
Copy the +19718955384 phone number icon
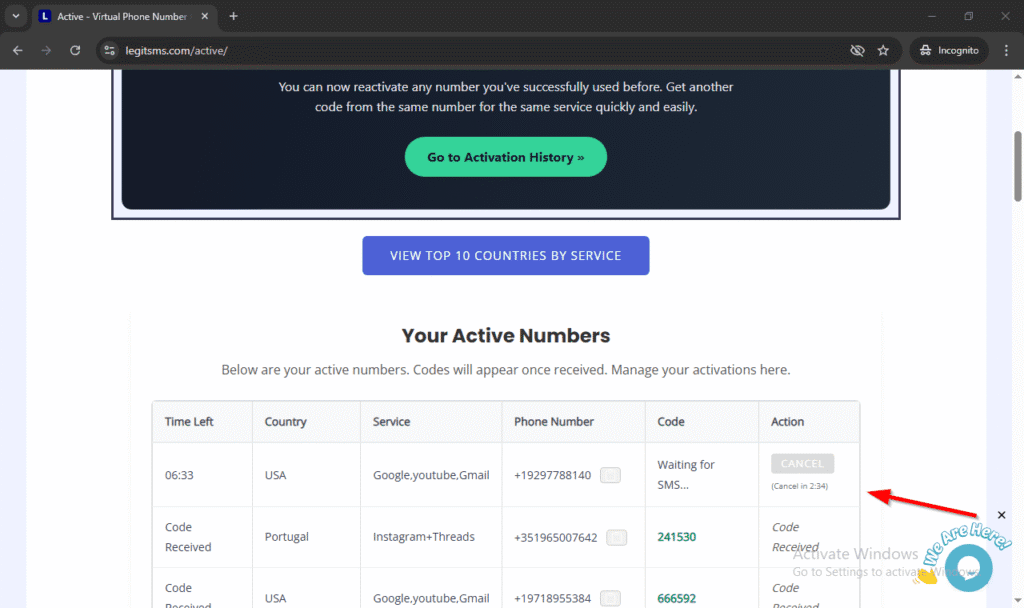click(610, 599)
